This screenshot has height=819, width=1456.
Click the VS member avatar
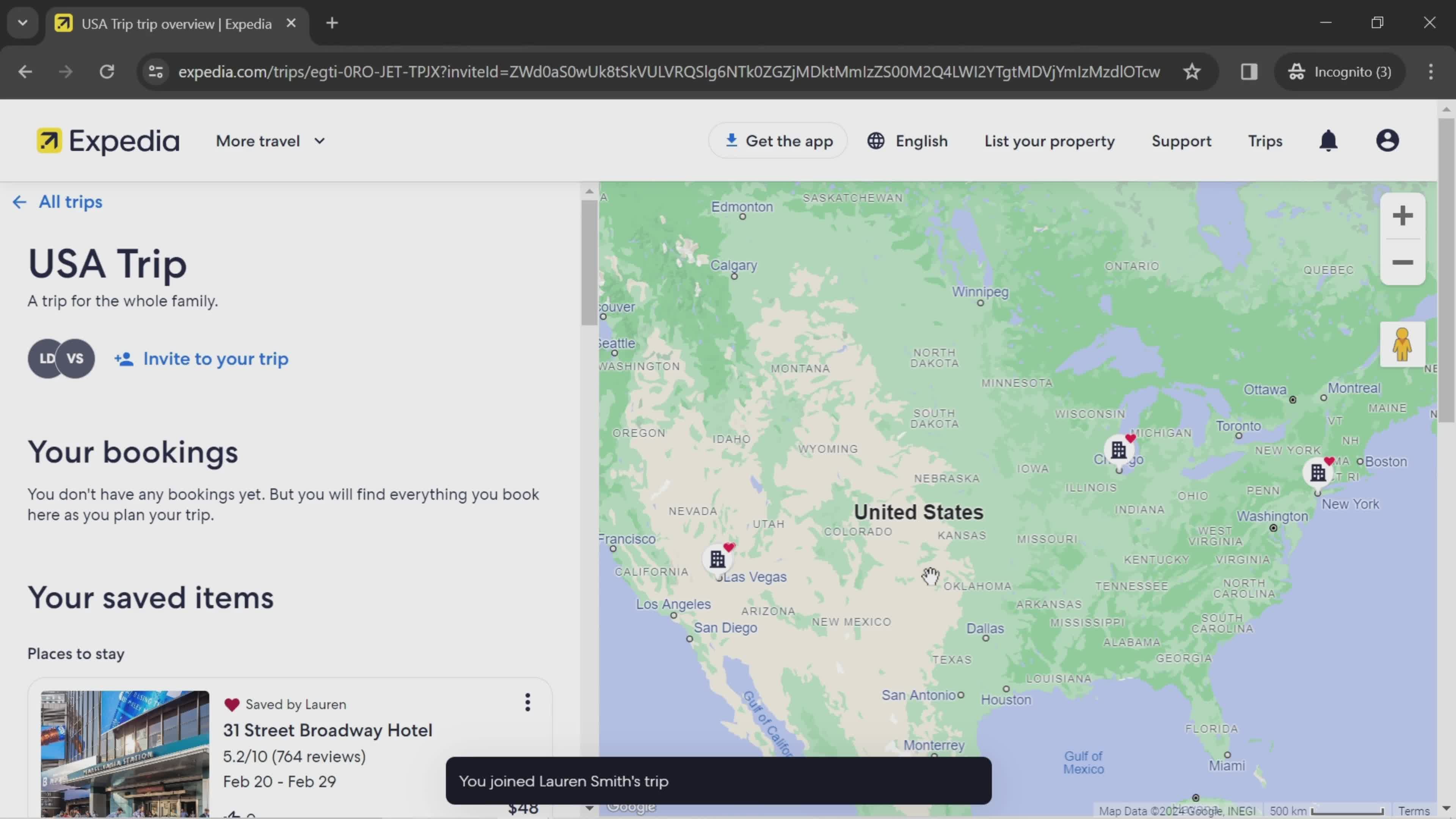click(75, 358)
